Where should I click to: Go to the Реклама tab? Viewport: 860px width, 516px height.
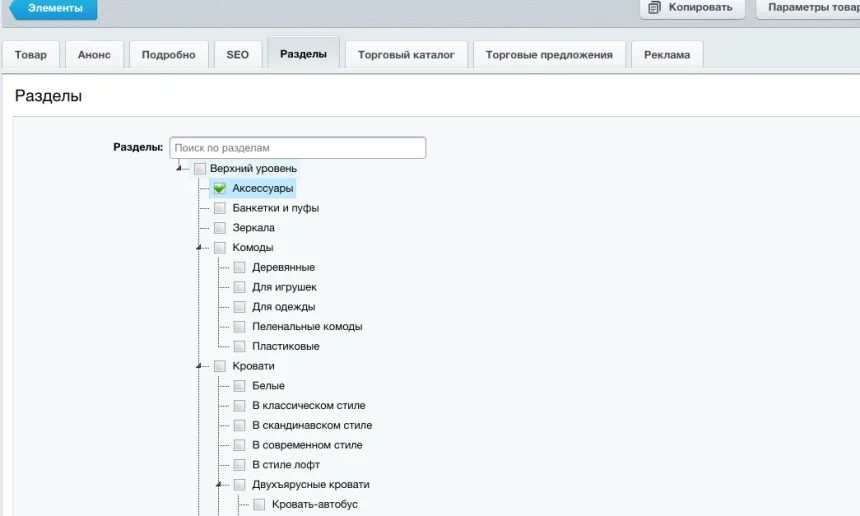(667, 55)
